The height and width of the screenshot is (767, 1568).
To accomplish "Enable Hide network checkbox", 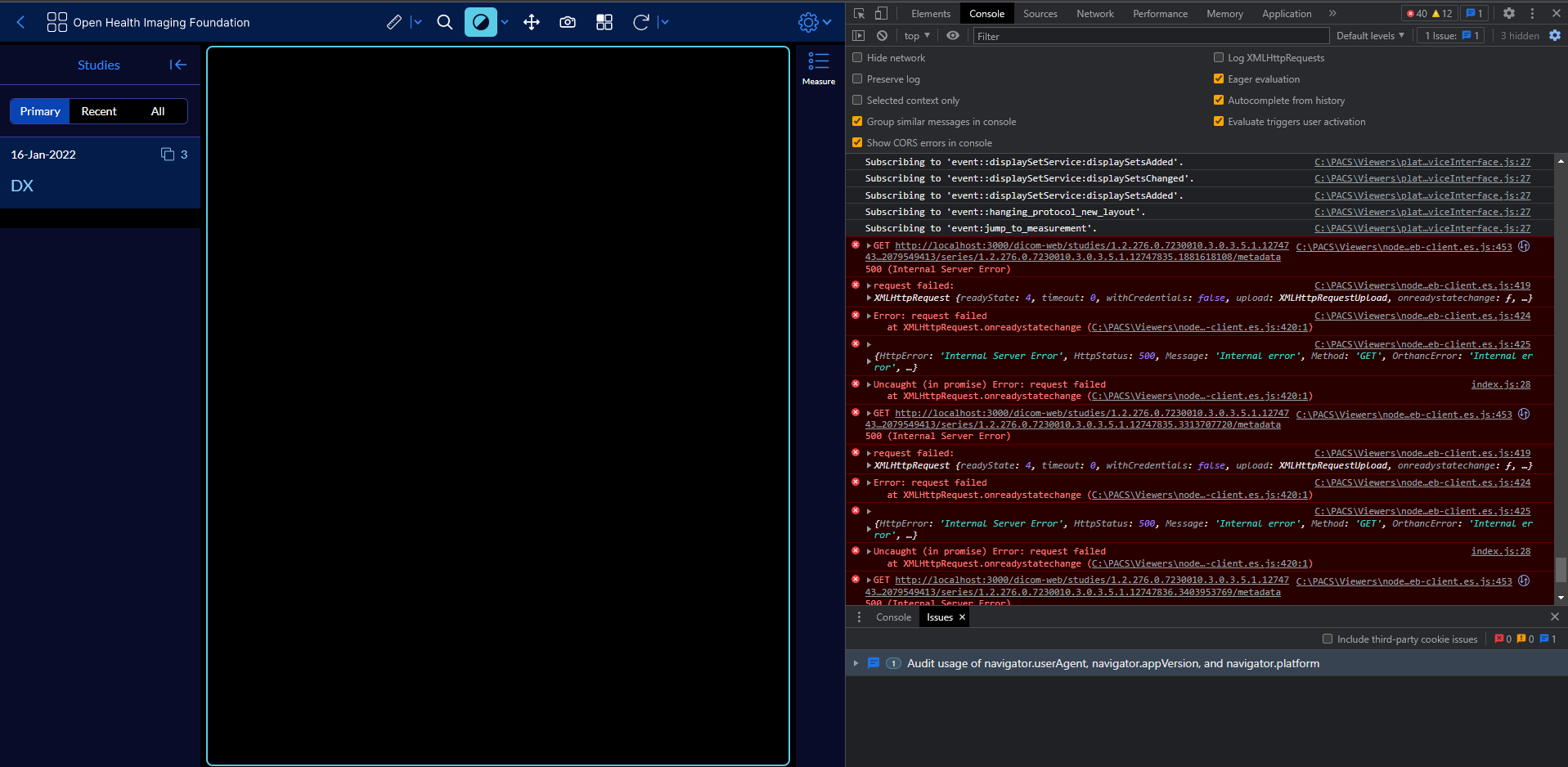I will (x=857, y=57).
